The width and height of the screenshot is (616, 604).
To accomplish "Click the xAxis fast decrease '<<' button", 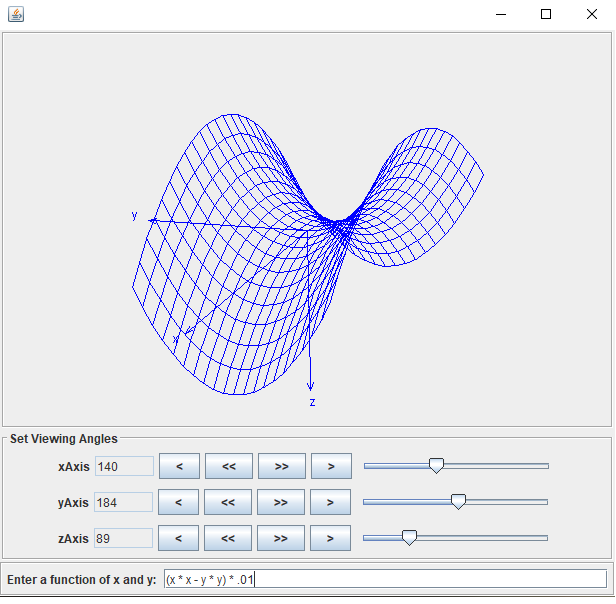I will click(x=229, y=466).
